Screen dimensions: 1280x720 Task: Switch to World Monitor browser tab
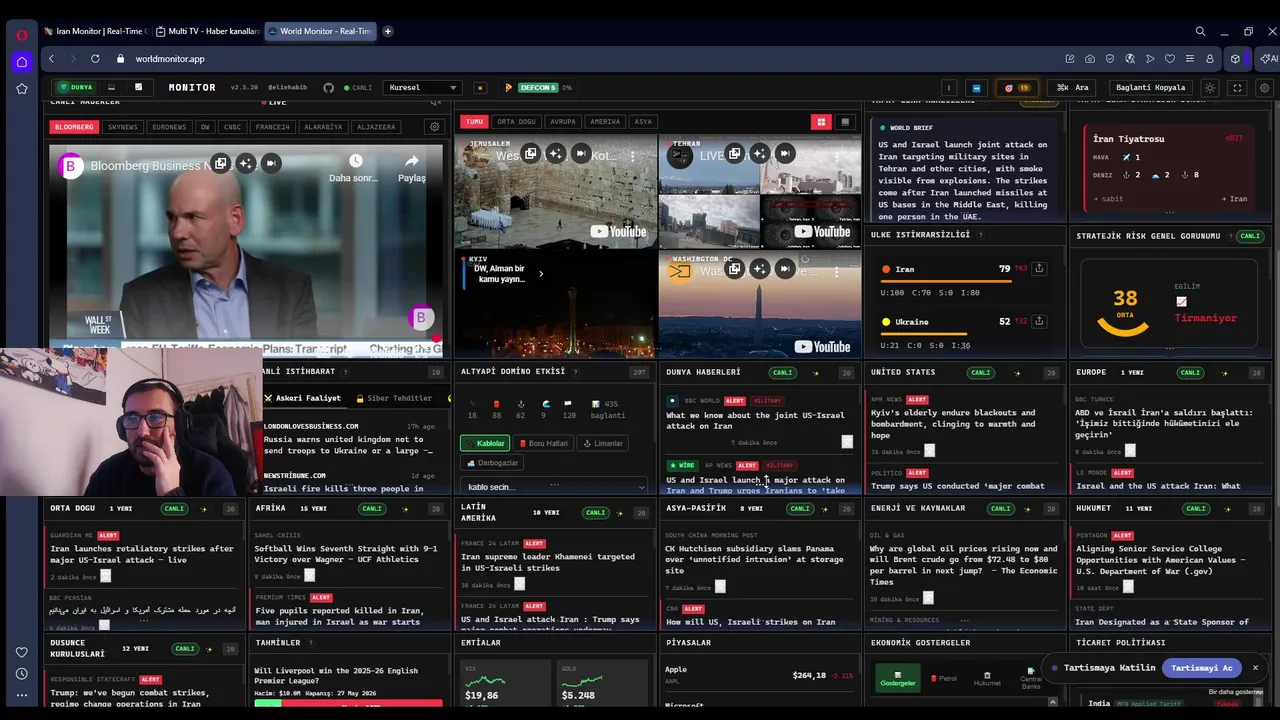319,31
